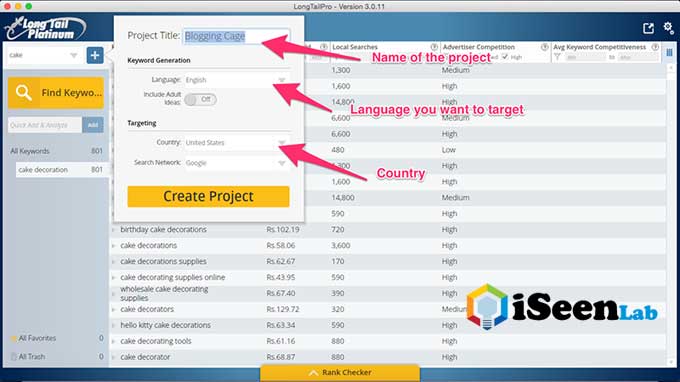Click the export icon in header
Viewport: 680px width, 382px height.
648,29
